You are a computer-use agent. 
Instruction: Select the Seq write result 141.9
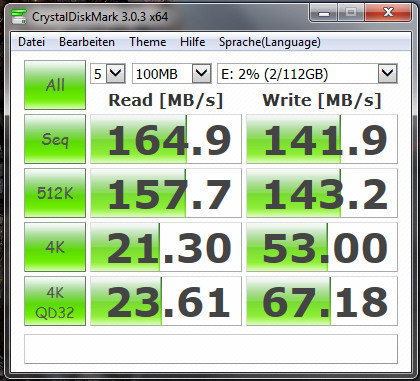click(322, 139)
